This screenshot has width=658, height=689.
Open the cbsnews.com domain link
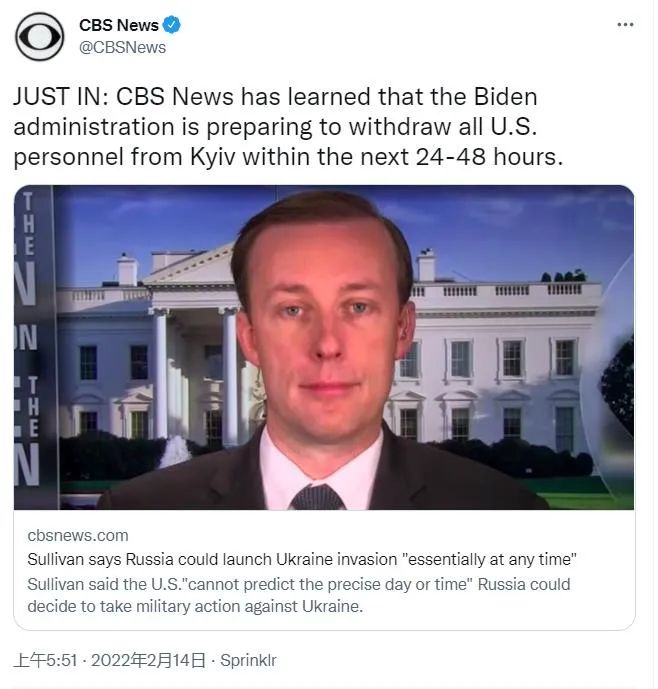78,535
